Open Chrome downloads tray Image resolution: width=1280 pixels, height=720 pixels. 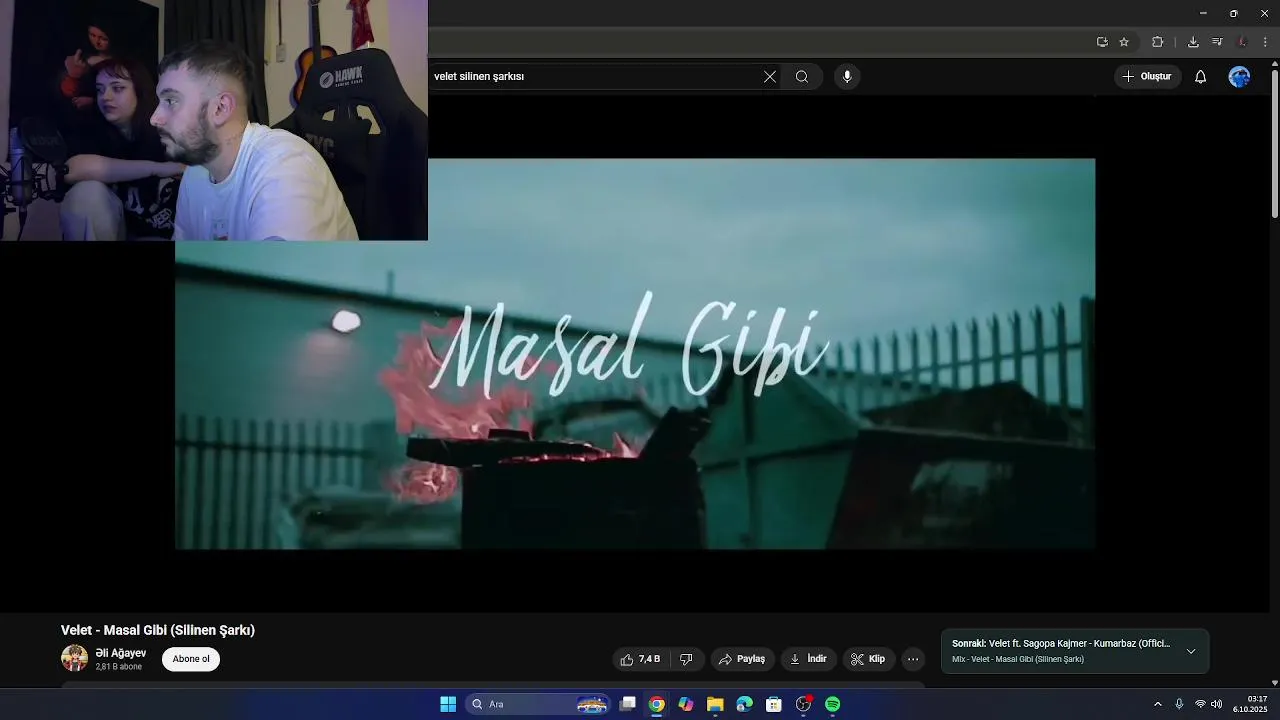pos(1193,42)
